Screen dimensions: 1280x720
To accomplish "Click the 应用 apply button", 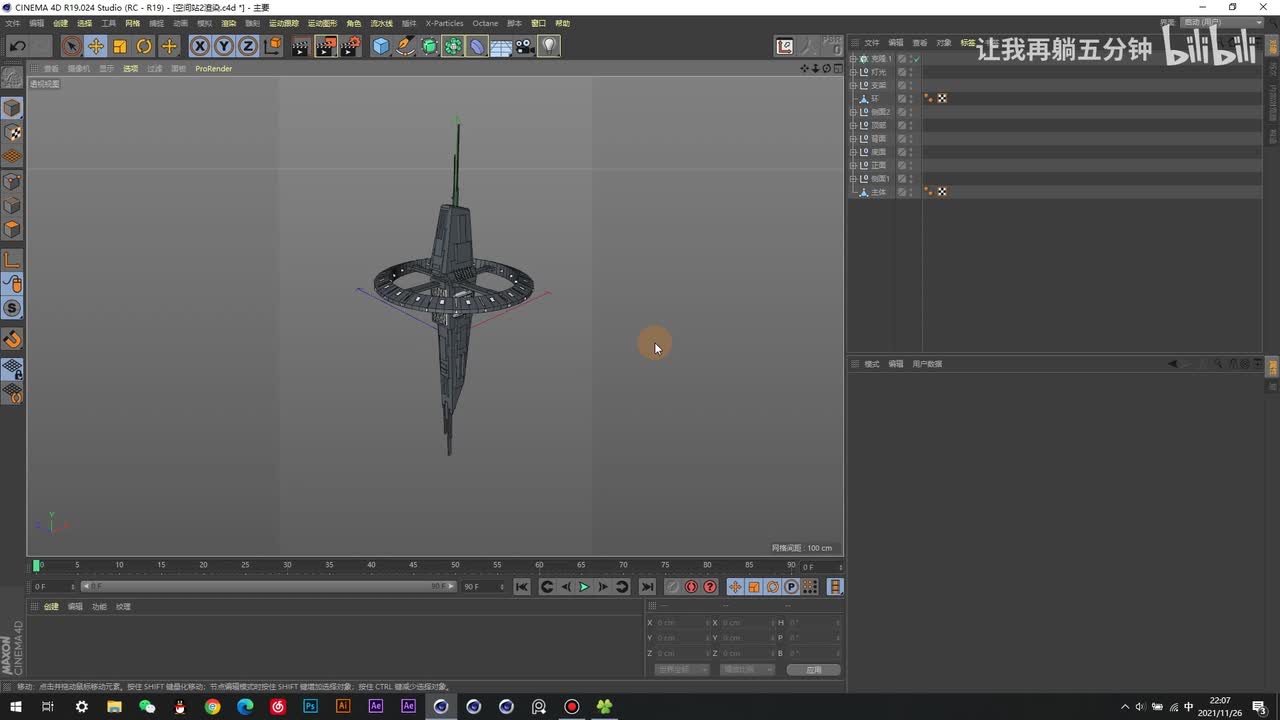I will point(813,669).
